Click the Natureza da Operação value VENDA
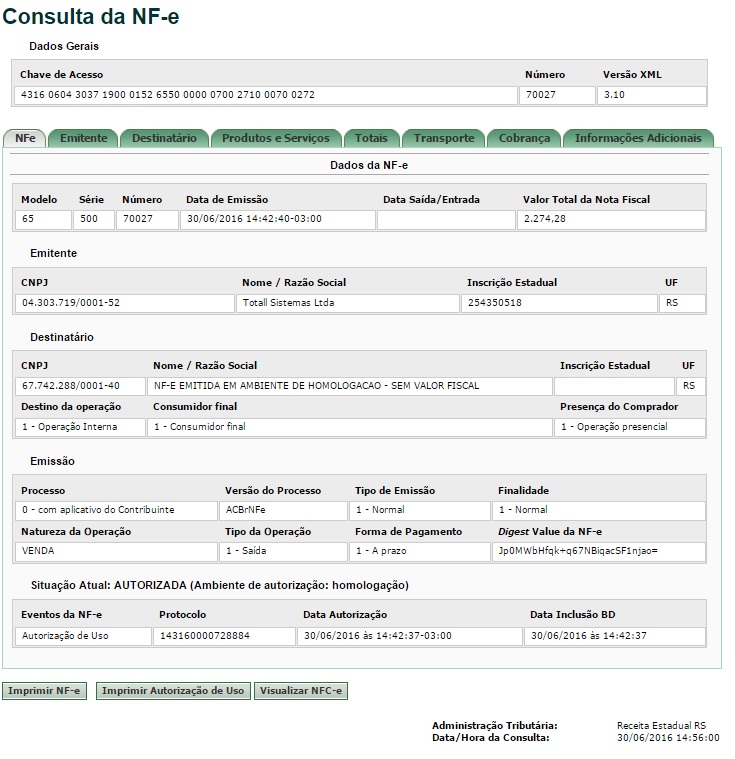The width and height of the screenshot is (735, 759). click(116, 551)
